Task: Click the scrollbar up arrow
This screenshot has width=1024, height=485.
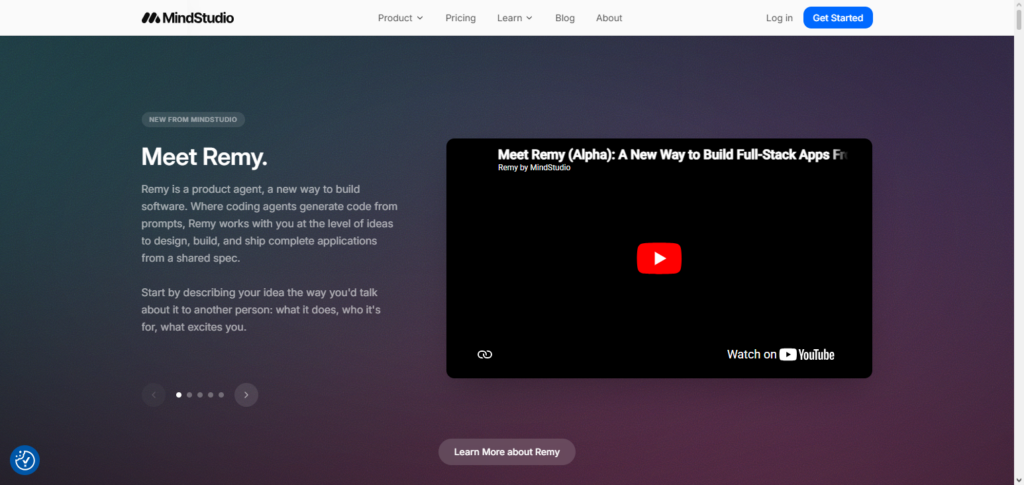Action: [x=1019, y=5]
